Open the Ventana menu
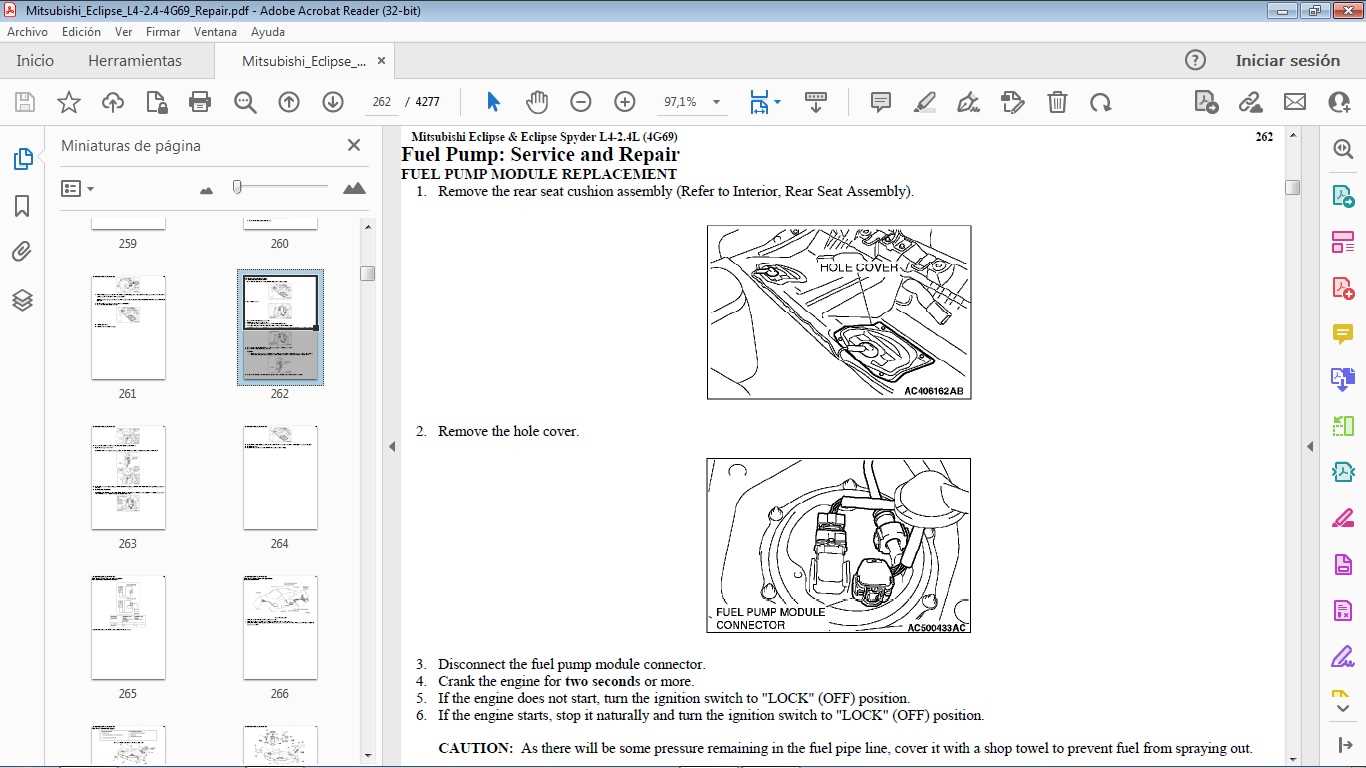The height and width of the screenshot is (768, 1366). click(215, 32)
